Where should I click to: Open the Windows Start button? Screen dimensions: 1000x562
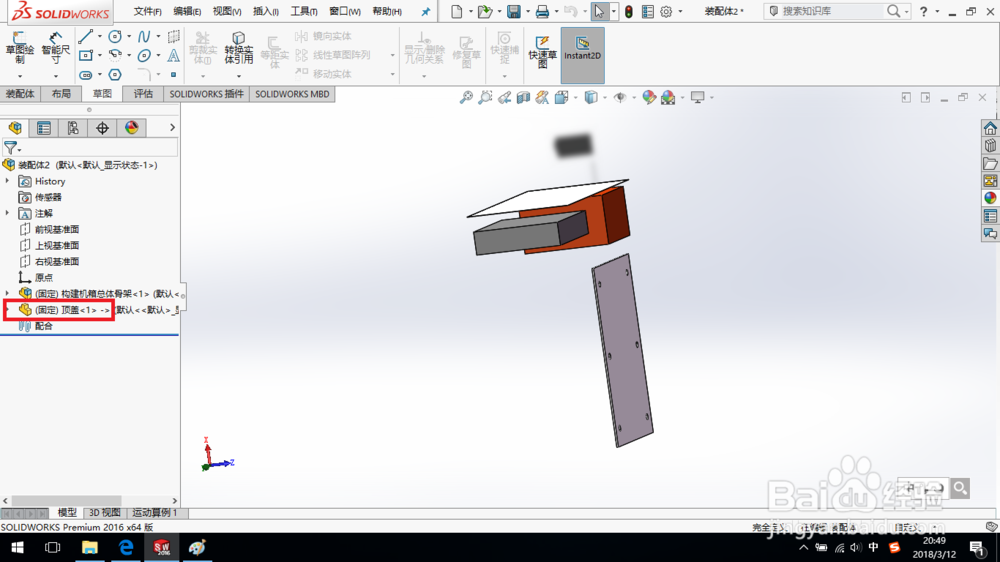[x=17, y=547]
